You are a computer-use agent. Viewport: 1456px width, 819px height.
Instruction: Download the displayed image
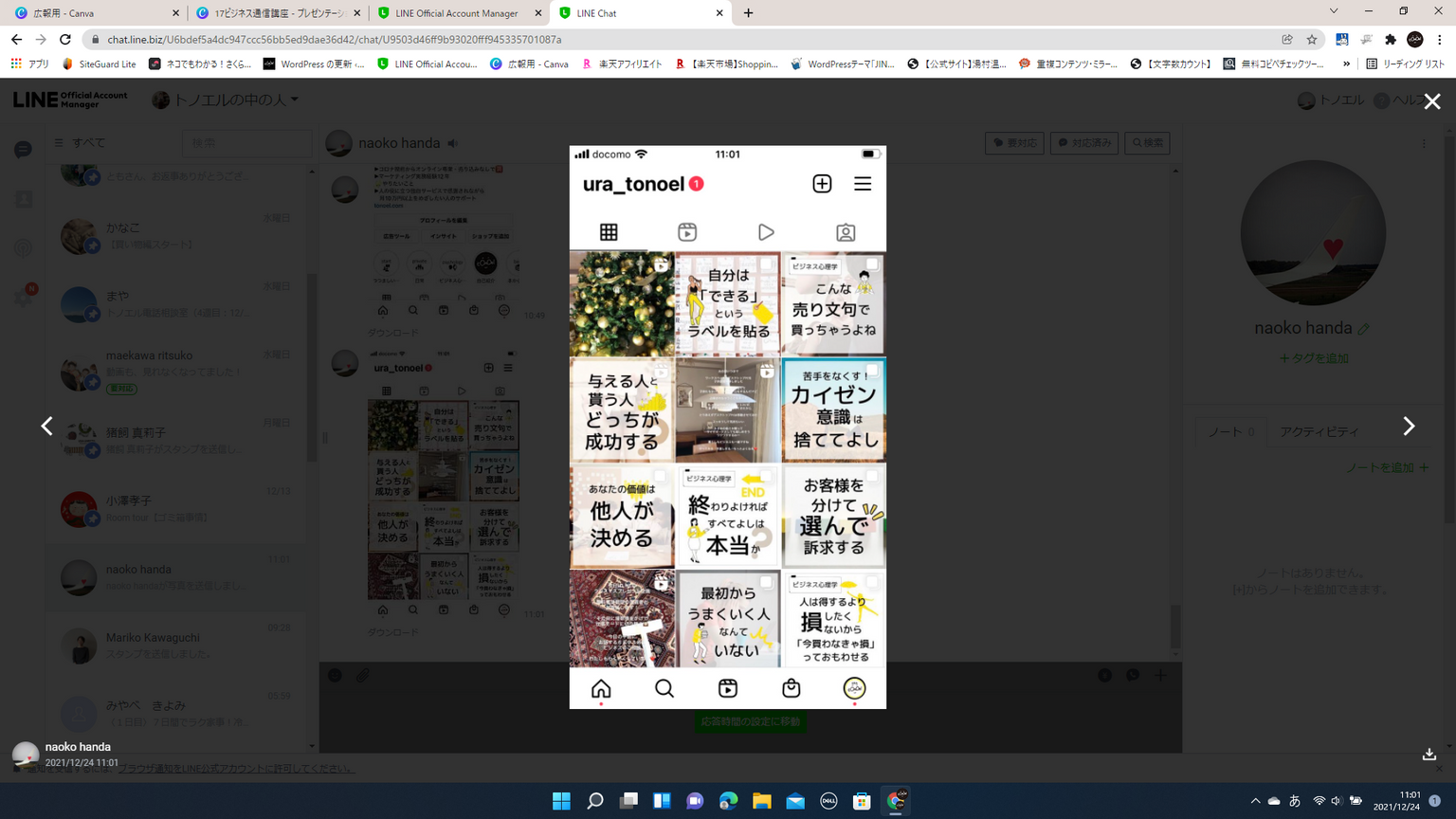(x=1429, y=755)
